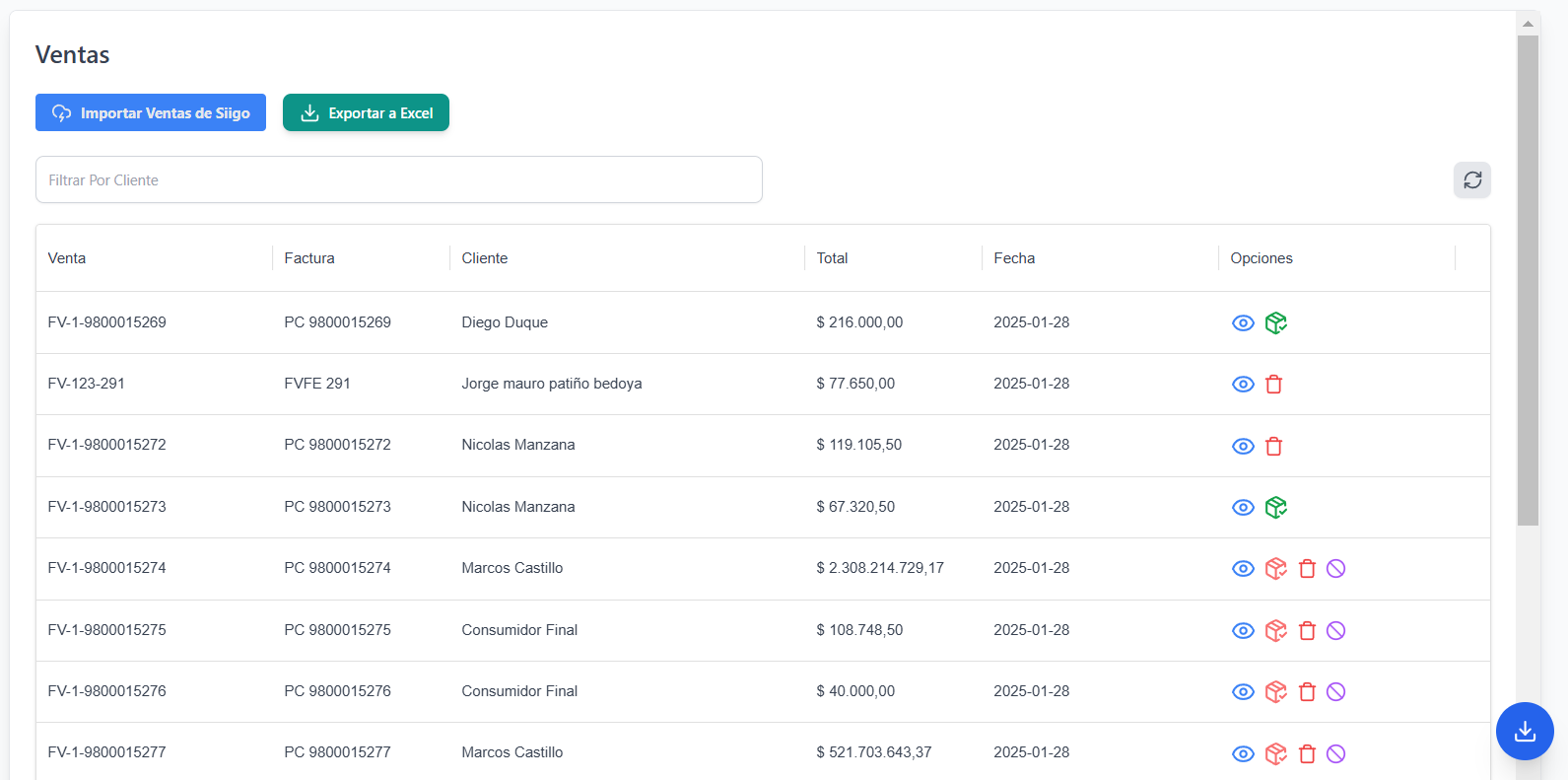The height and width of the screenshot is (780, 1568).
Task: View the $ 2.308.214.729,17 sale with eye icon
Action: [x=1243, y=569]
